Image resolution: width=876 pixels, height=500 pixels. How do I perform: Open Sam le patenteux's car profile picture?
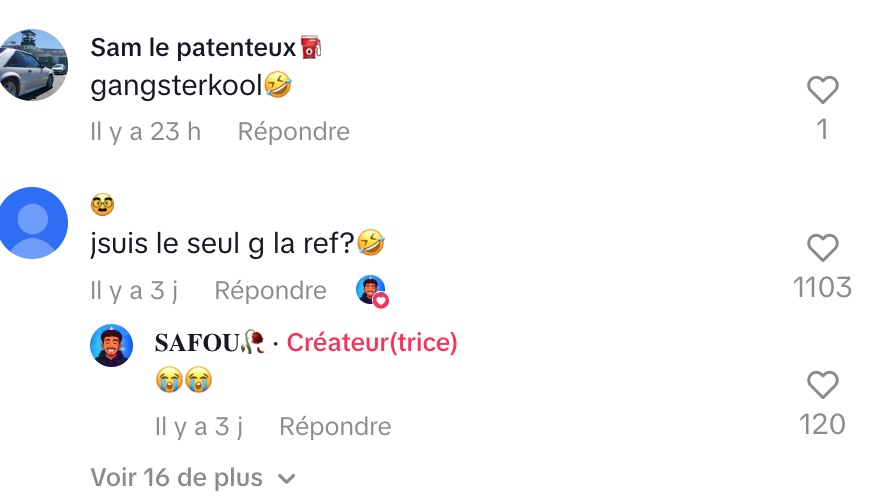pos(34,65)
